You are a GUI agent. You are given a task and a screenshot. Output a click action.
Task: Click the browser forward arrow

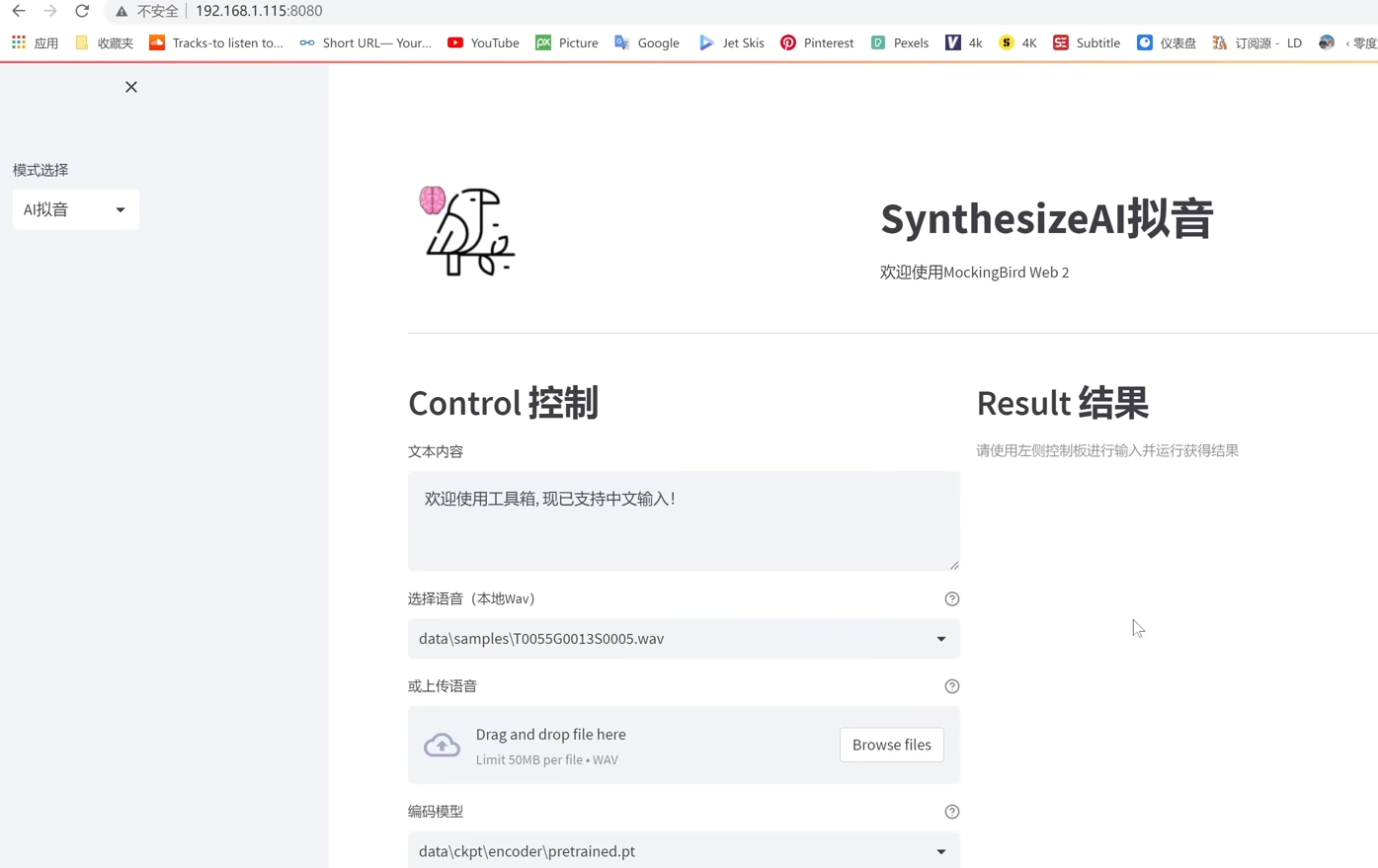tap(50, 11)
